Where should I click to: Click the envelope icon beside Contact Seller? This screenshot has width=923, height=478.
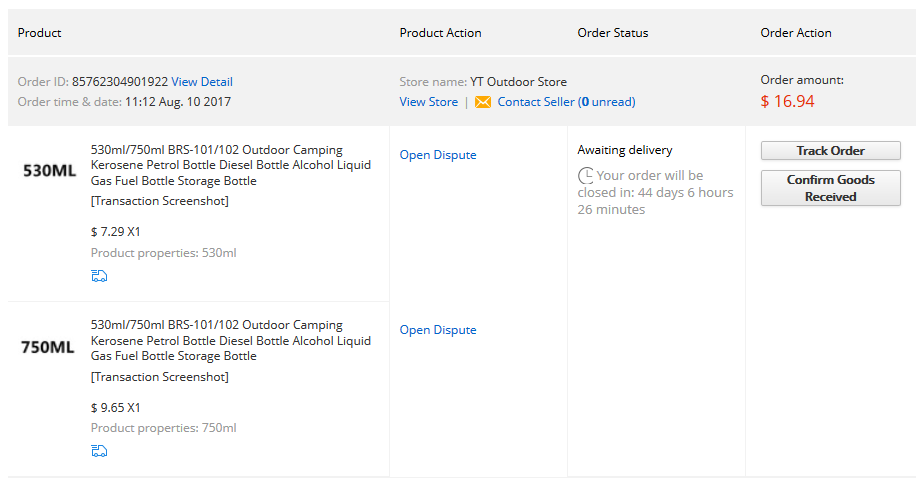[x=483, y=102]
